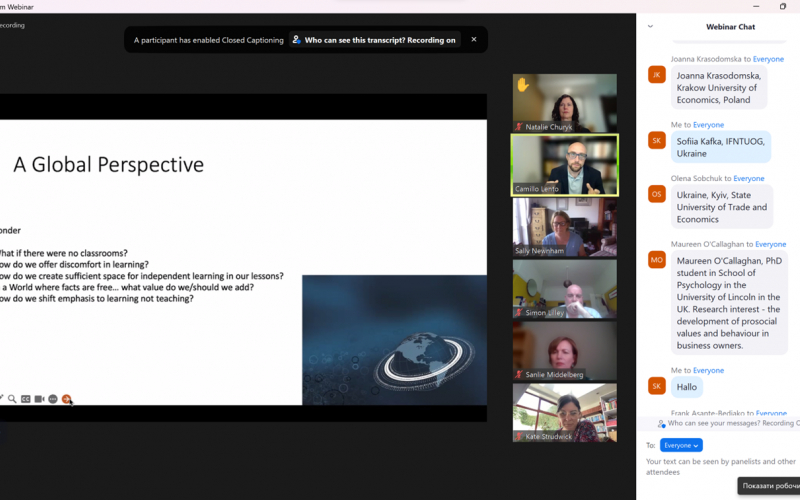Click the JK avatar of Joanna Krasodomska

pos(657,74)
